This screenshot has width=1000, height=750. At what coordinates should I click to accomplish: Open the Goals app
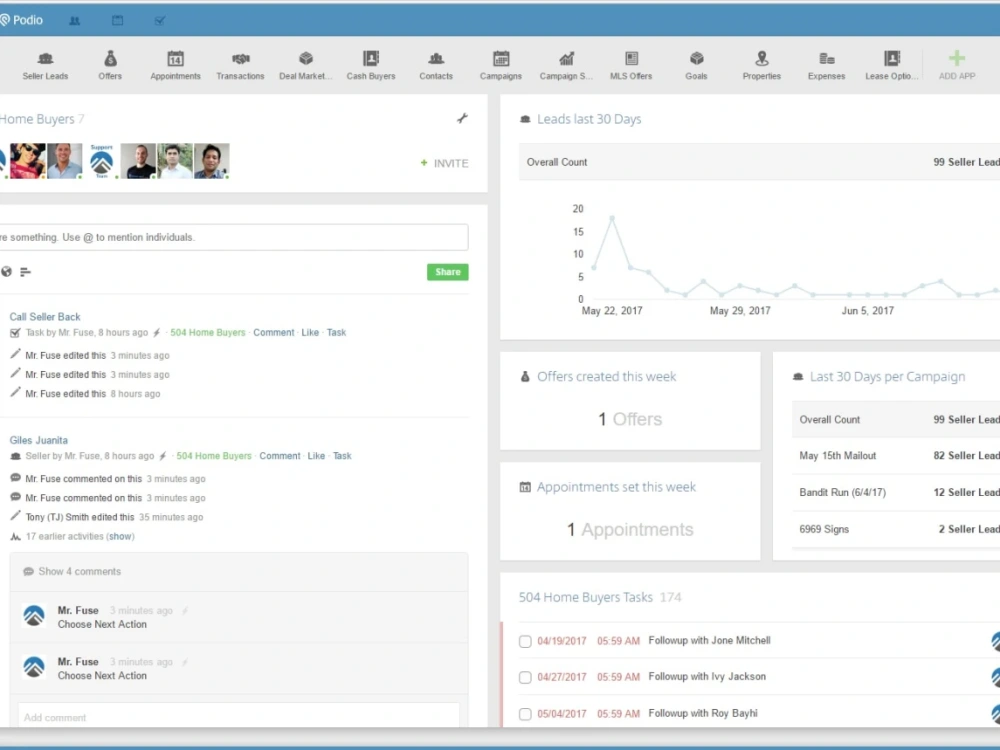pyautogui.click(x=696, y=66)
